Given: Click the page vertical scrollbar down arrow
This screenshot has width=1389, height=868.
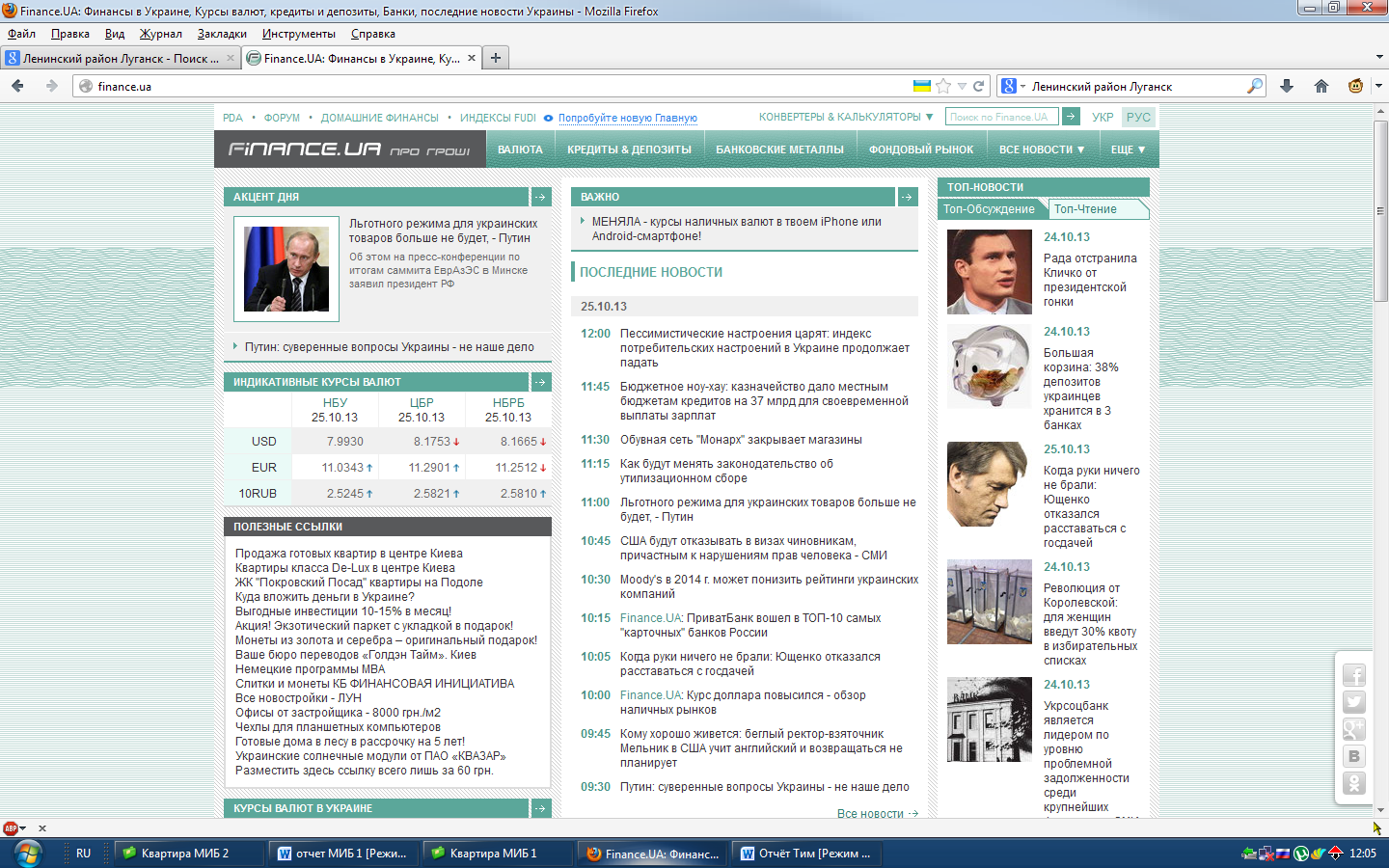Looking at the screenshot, I should coord(1380,809).
